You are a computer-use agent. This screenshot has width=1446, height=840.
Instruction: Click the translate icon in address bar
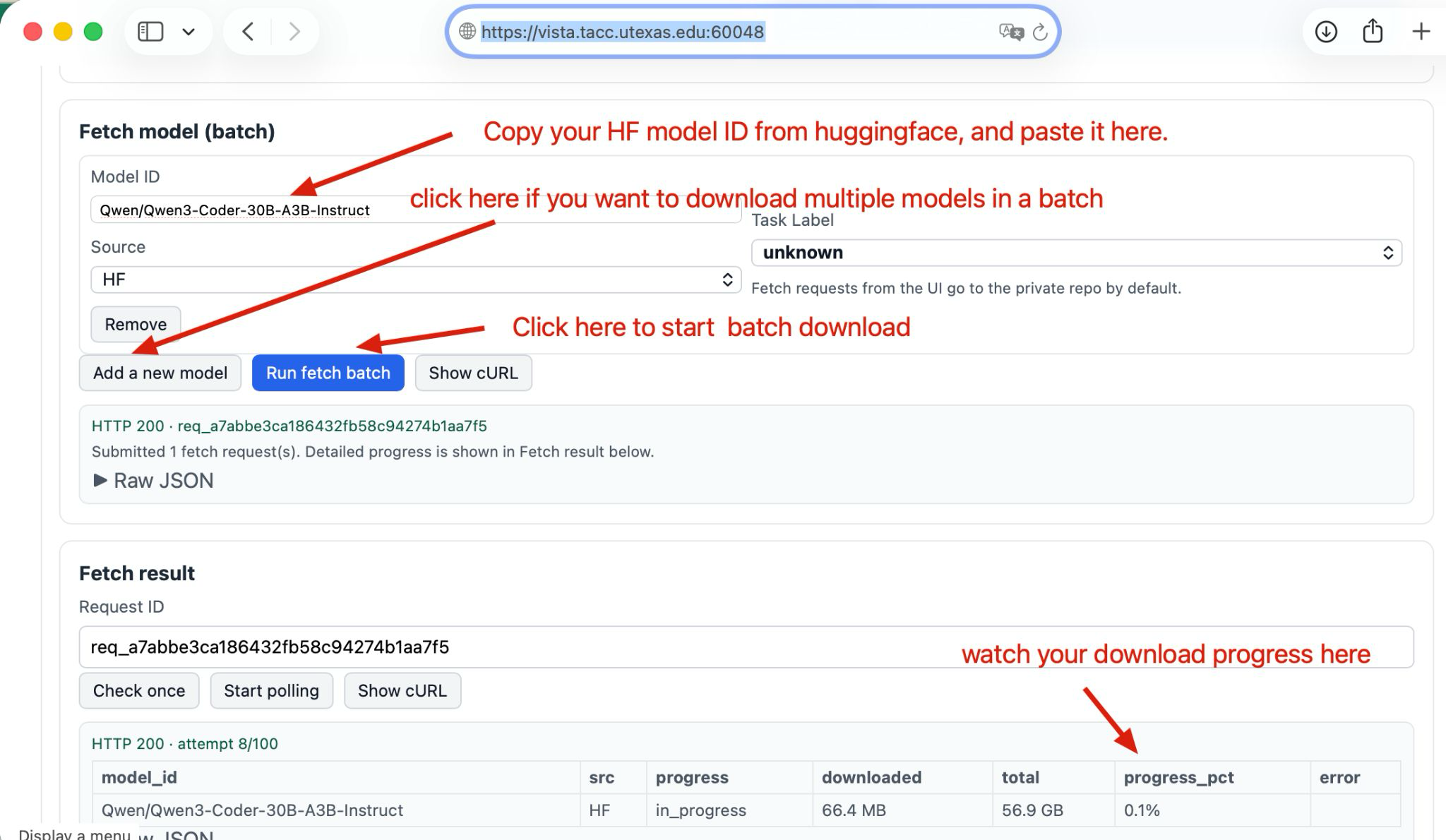[1011, 32]
